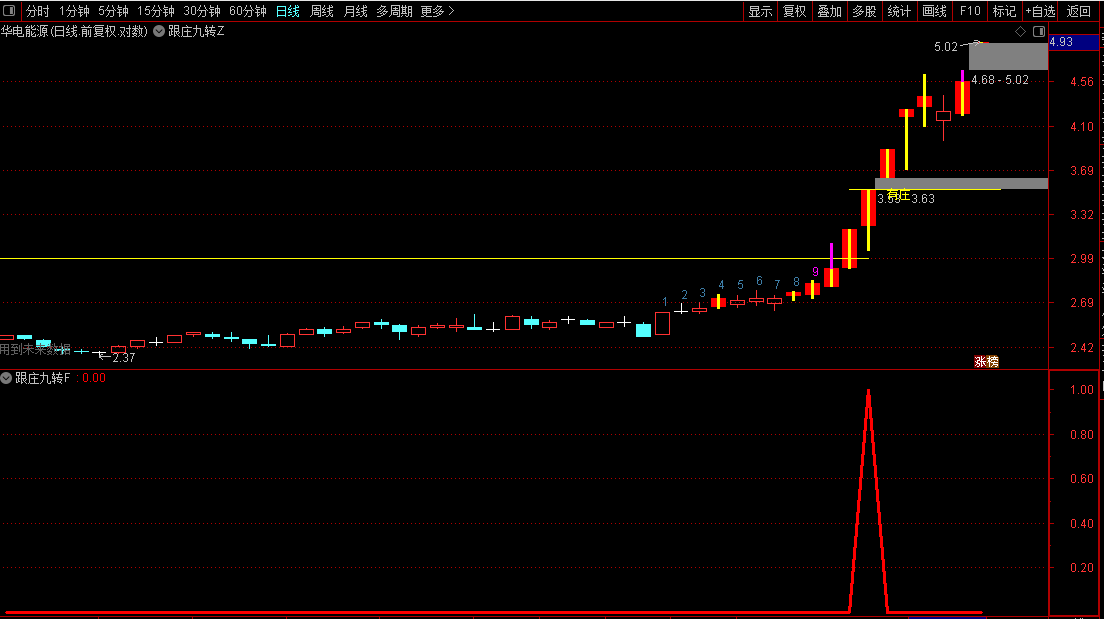Viewport: 1104px width, 619px height.
Task: Toggle the side panel icon near price axis
Action: point(1039,31)
